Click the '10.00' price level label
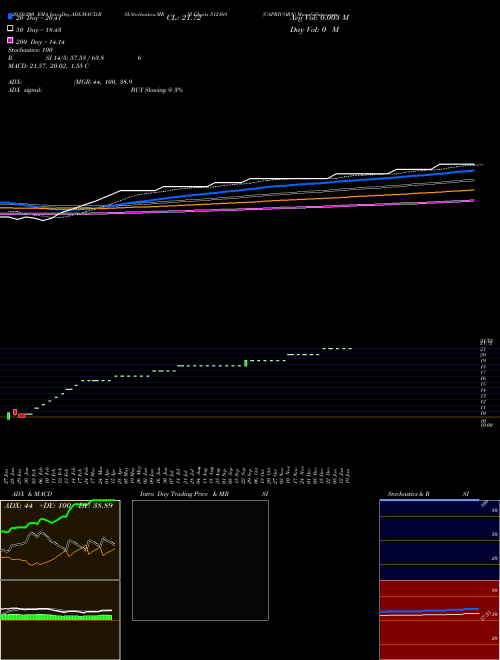The height and width of the screenshot is (660, 500). 487,426
